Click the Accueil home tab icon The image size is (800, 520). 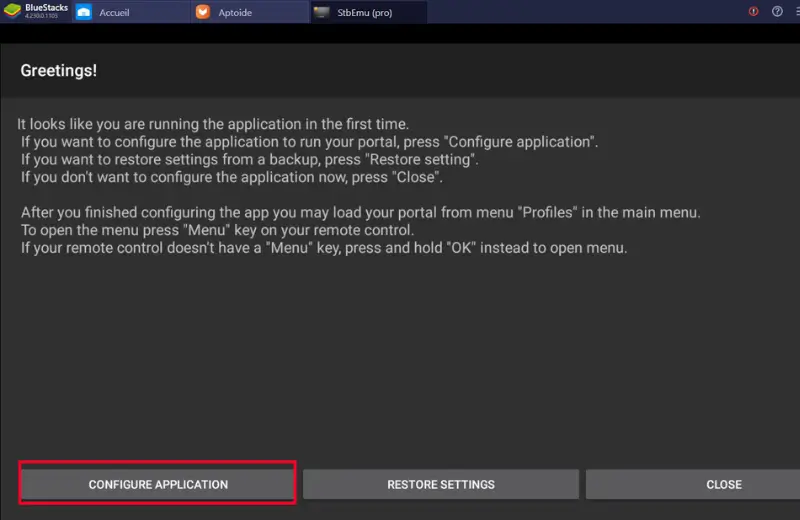84,12
